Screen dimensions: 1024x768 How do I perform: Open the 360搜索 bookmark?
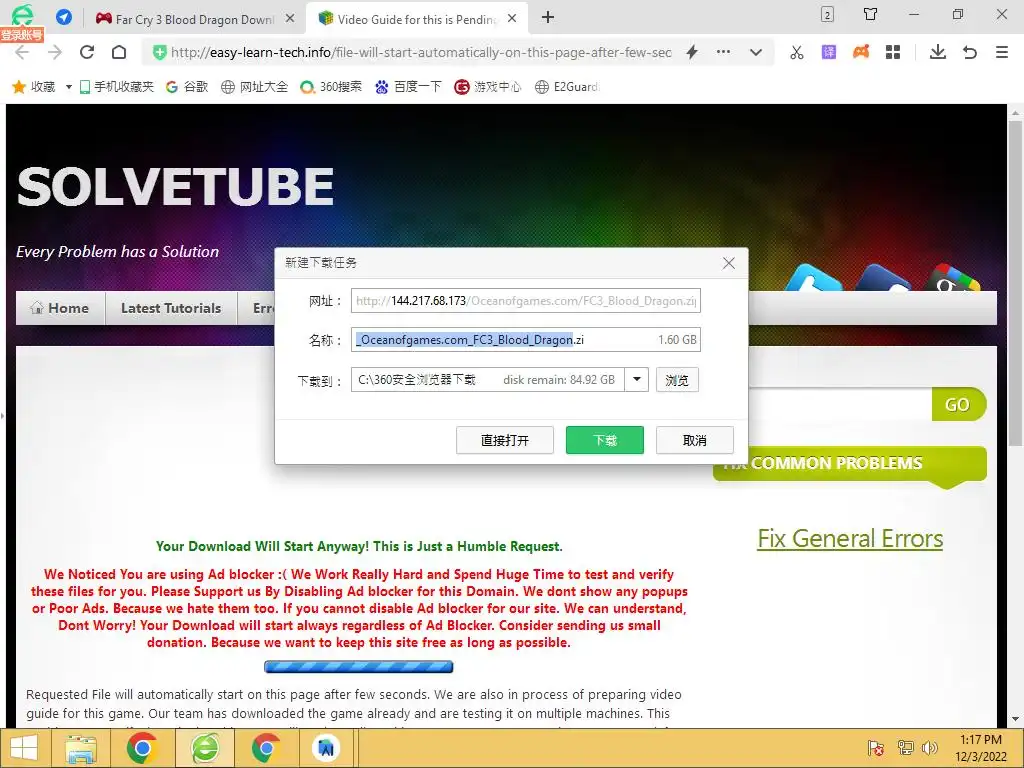(x=331, y=87)
